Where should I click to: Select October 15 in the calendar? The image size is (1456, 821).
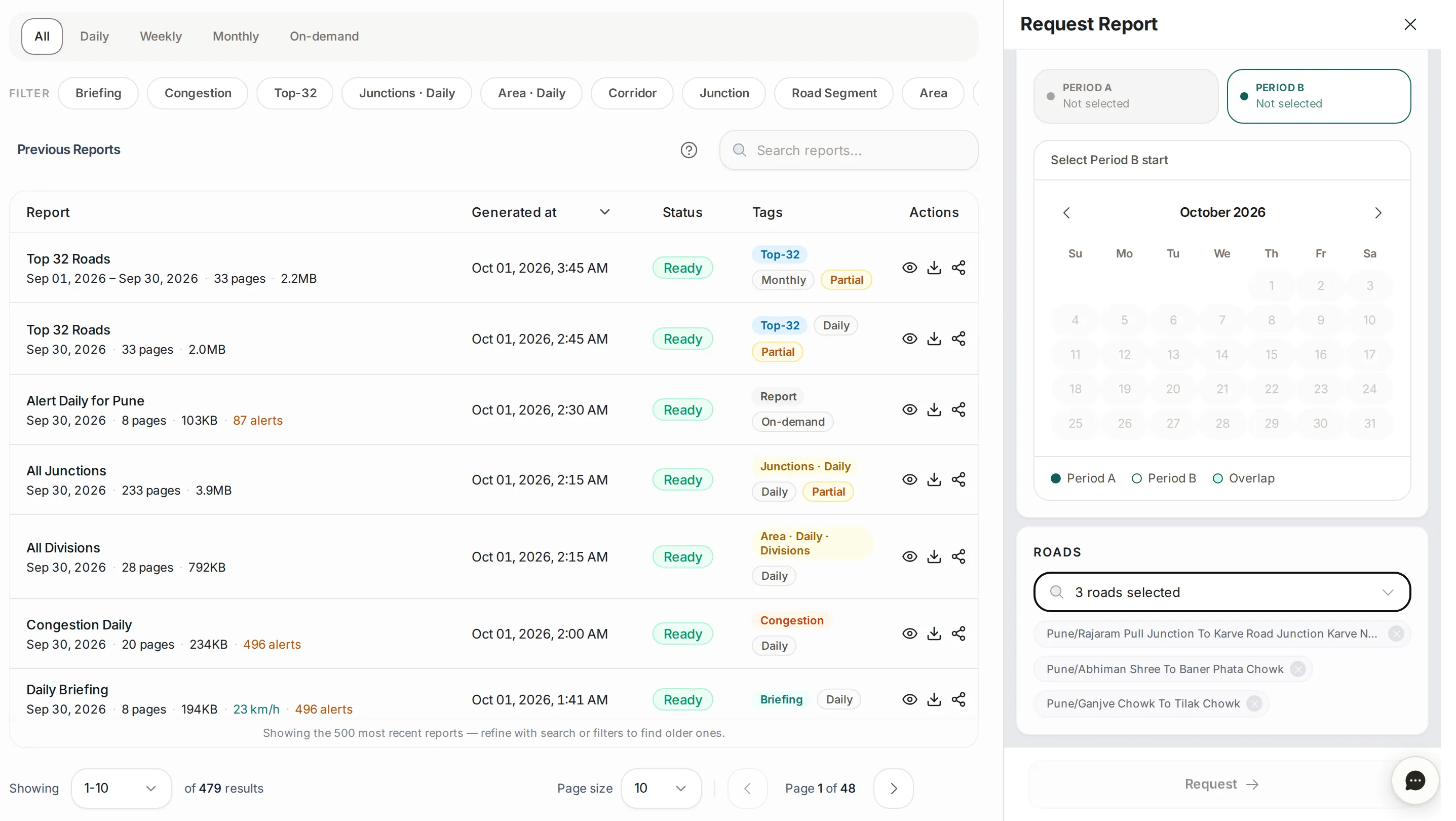click(1271, 355)
